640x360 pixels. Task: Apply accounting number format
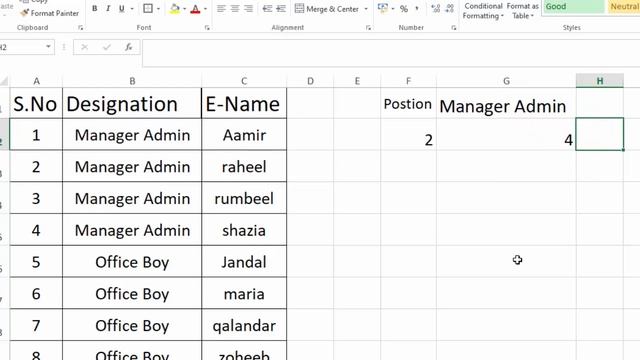pos(383,9)
